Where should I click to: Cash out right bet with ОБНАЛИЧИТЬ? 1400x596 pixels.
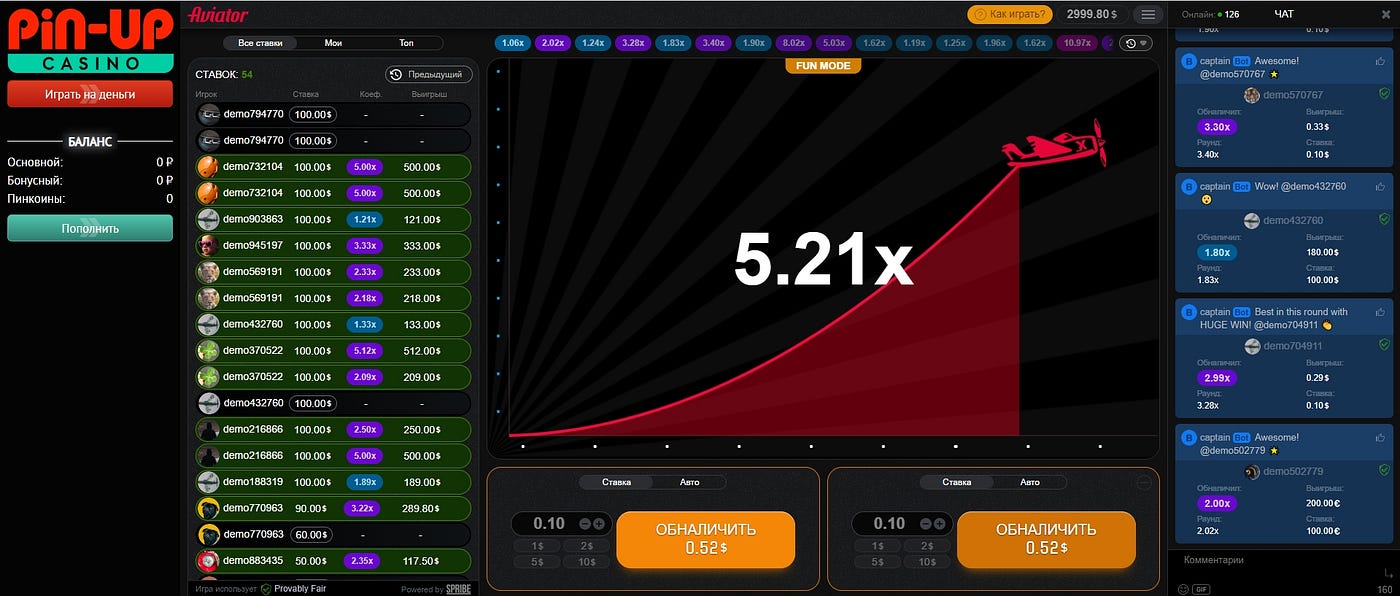pos(1046,539)
